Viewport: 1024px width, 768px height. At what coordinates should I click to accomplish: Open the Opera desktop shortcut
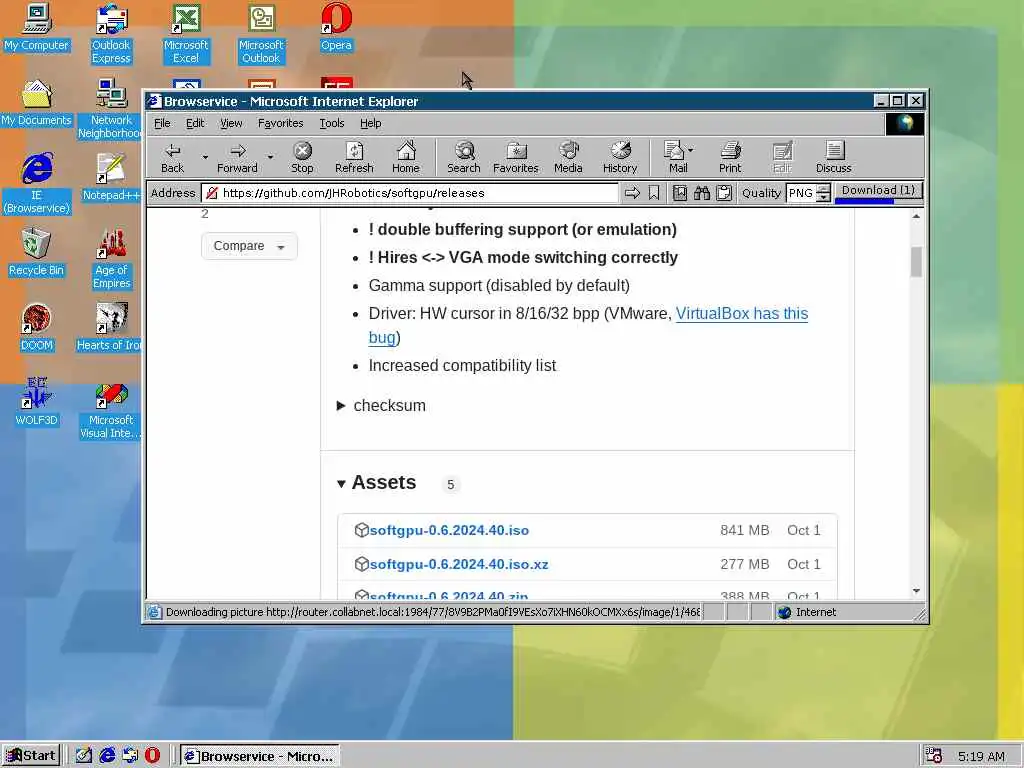click(336, 27)
